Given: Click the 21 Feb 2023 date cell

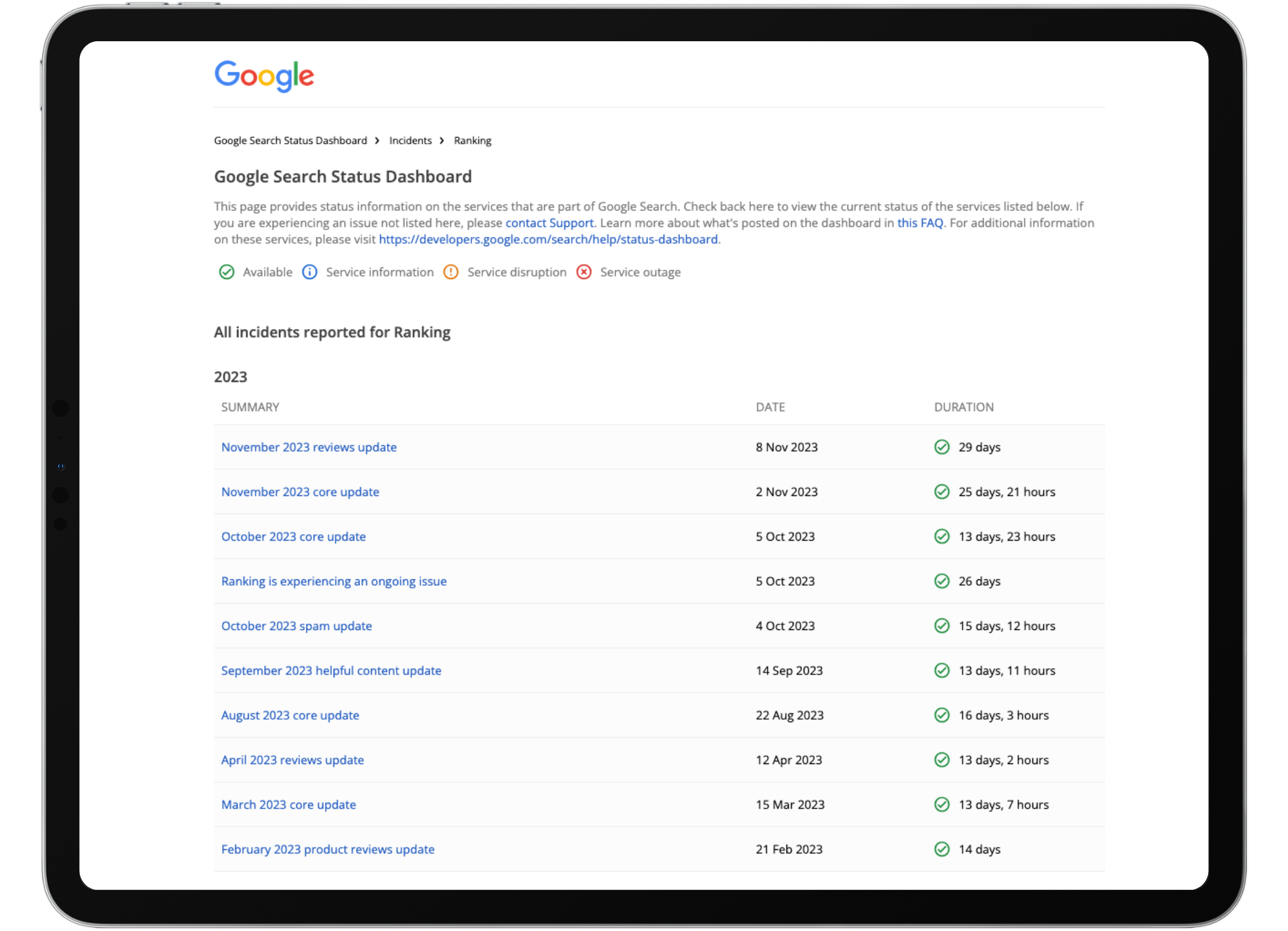Looking at the screenshot, I should pos(790,849).
